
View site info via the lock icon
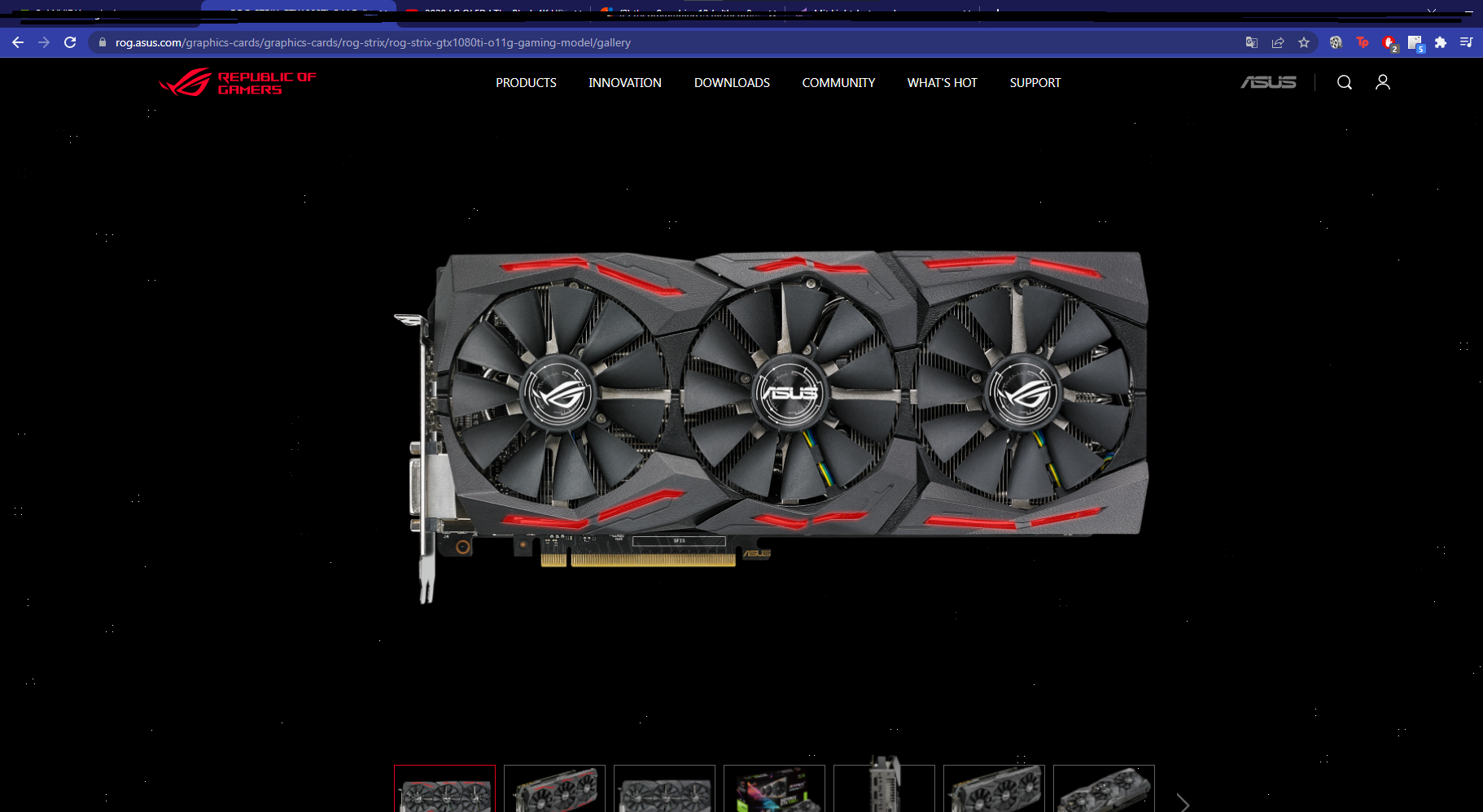(x=102, y=42)
